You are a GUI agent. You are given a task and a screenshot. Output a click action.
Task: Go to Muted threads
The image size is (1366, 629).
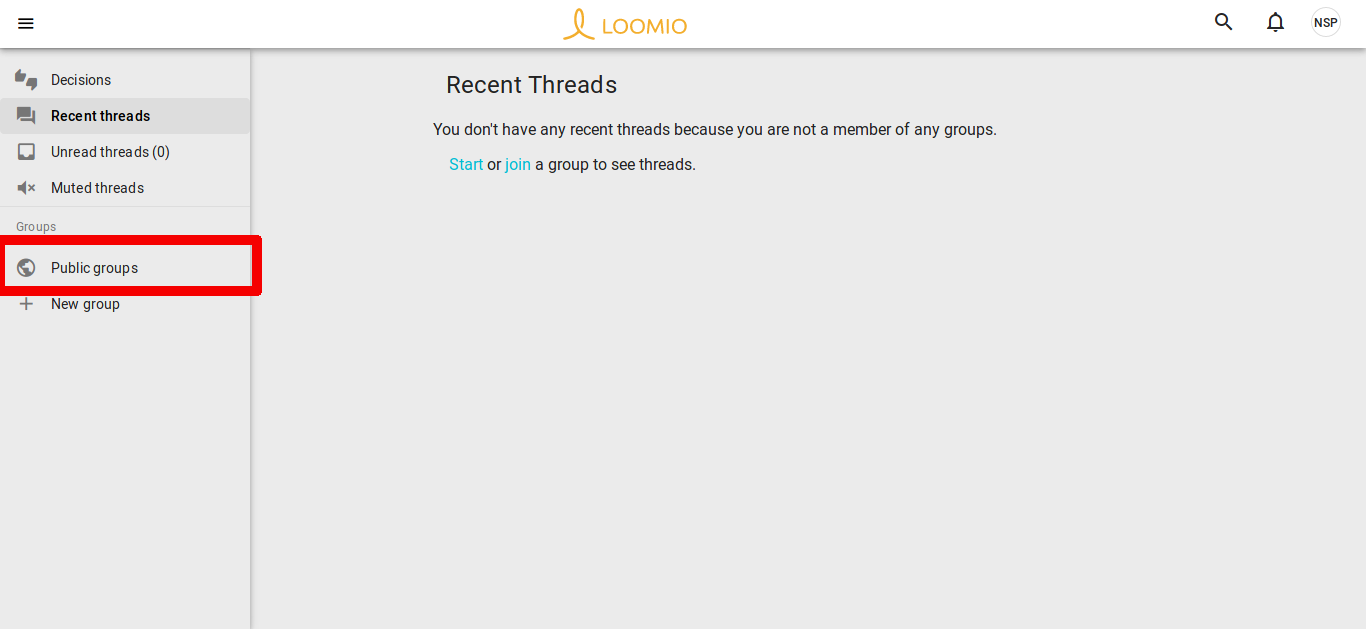[97, 188]
